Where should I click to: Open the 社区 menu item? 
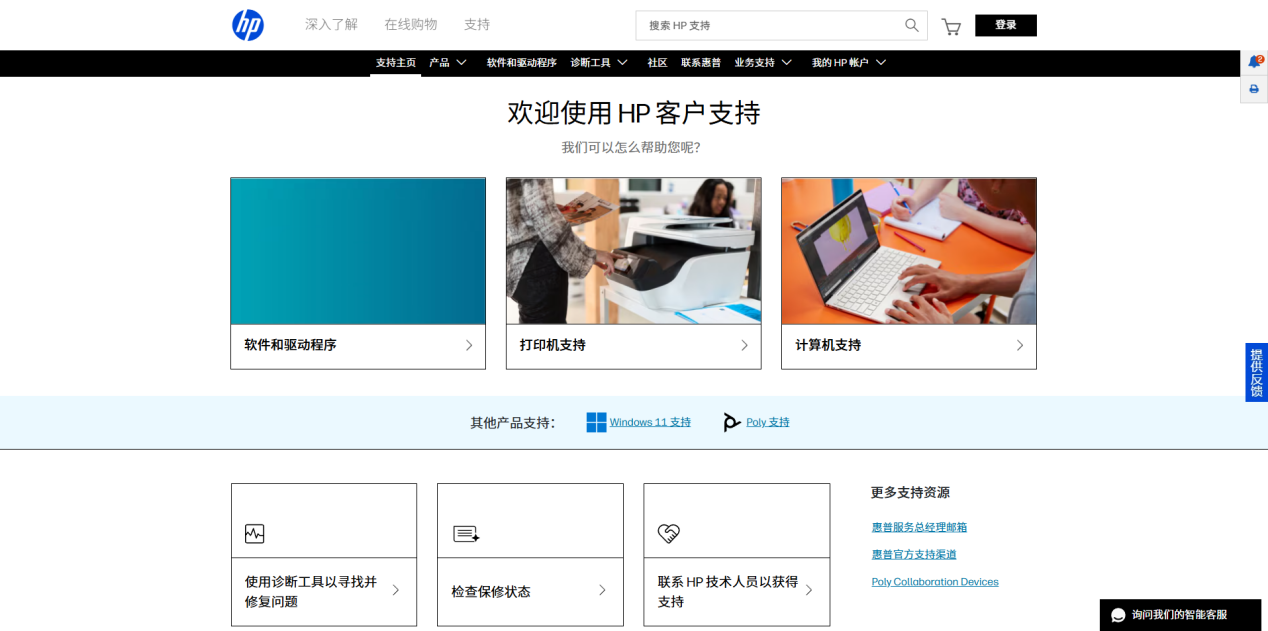click(x=657, y=62)
